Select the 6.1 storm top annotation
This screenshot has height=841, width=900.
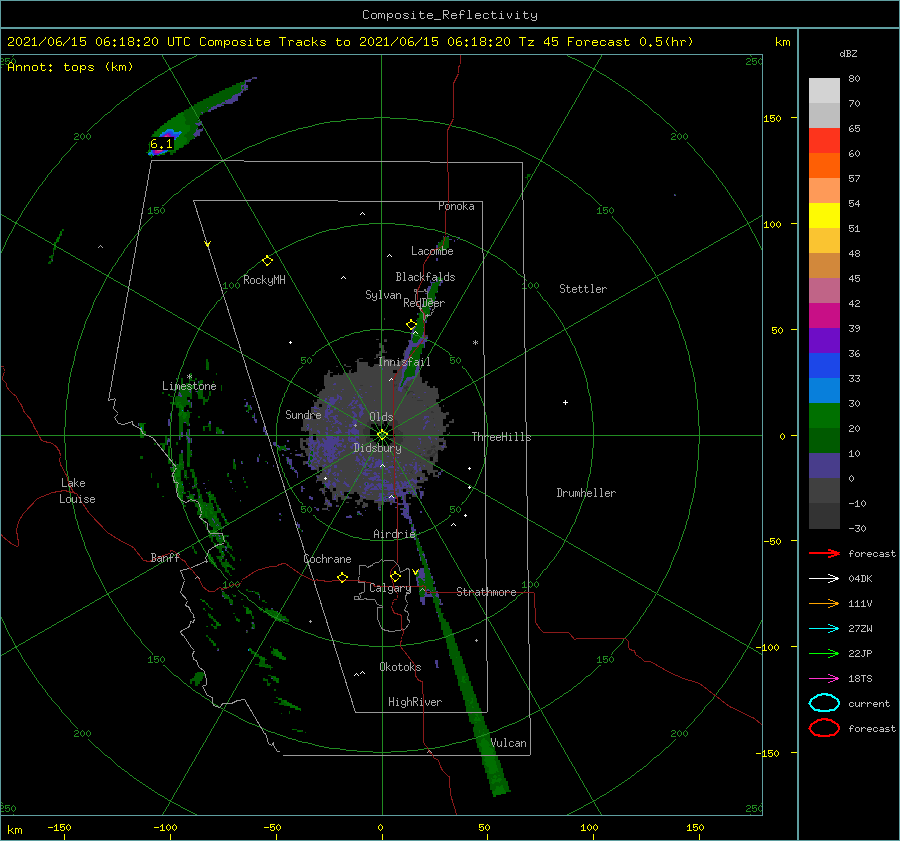161,144
